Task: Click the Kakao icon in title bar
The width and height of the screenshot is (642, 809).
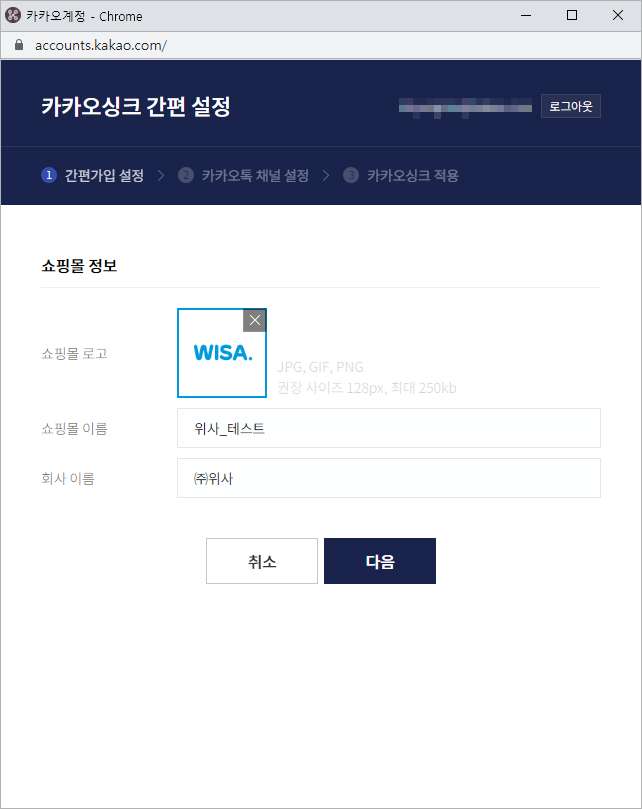Action: pos(12,16)
